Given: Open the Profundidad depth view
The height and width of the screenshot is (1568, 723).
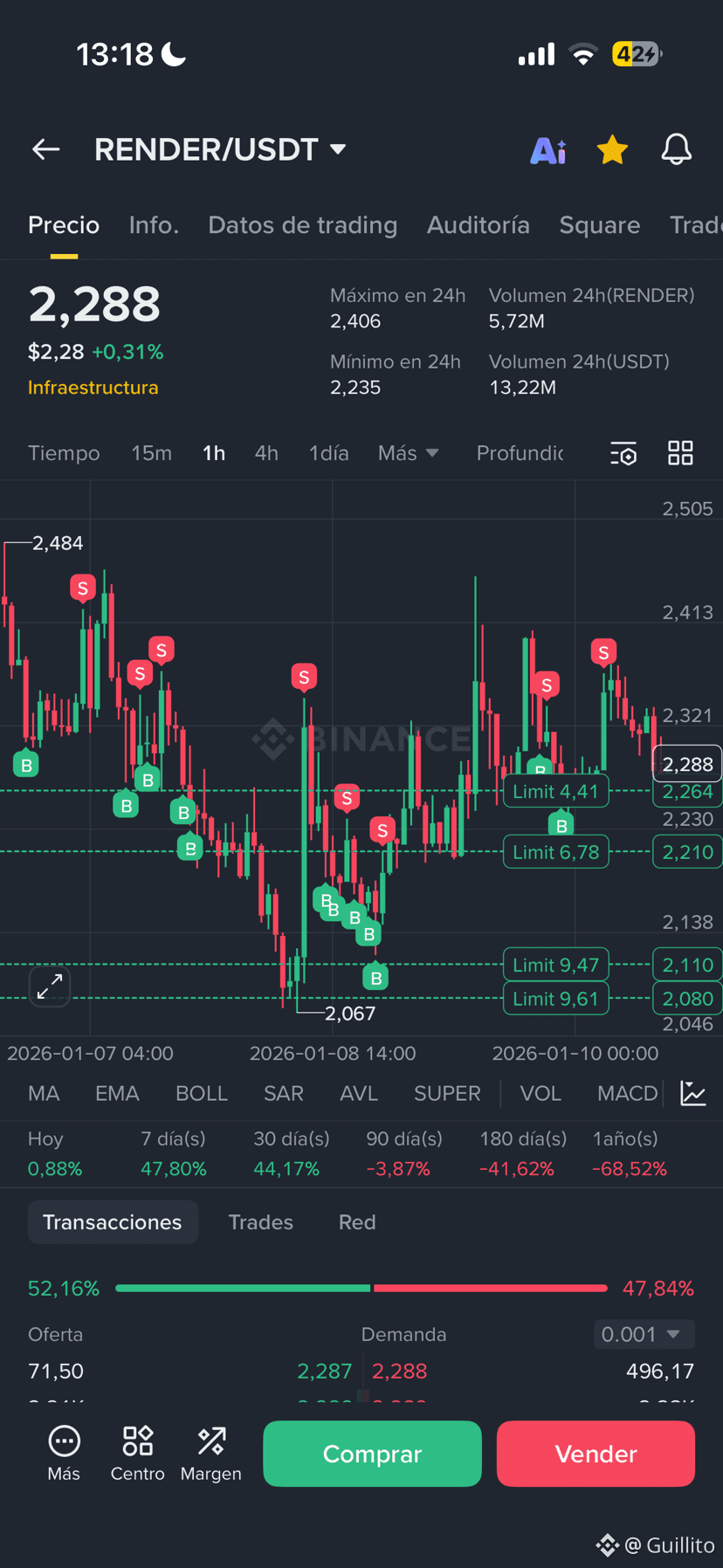Looking at the screenshot, I should [x=520, y=453].
